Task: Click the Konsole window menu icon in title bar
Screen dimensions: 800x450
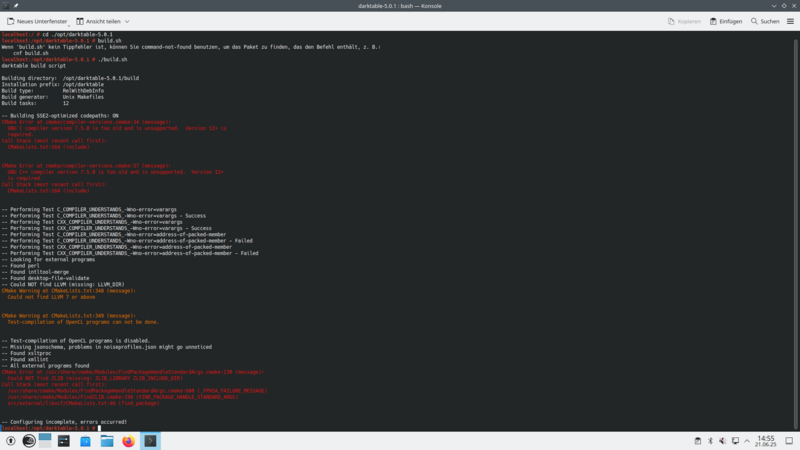Action: tap(6, 6)
